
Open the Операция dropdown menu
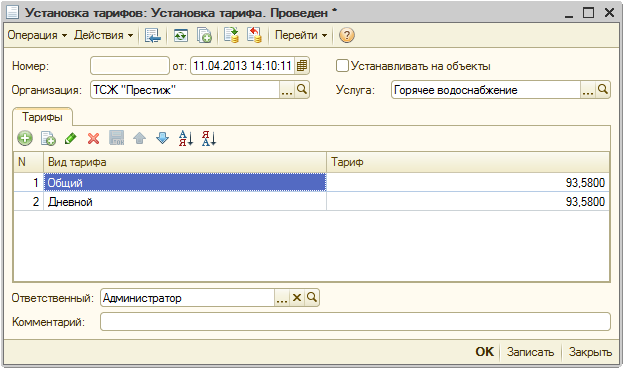point(37,35)
